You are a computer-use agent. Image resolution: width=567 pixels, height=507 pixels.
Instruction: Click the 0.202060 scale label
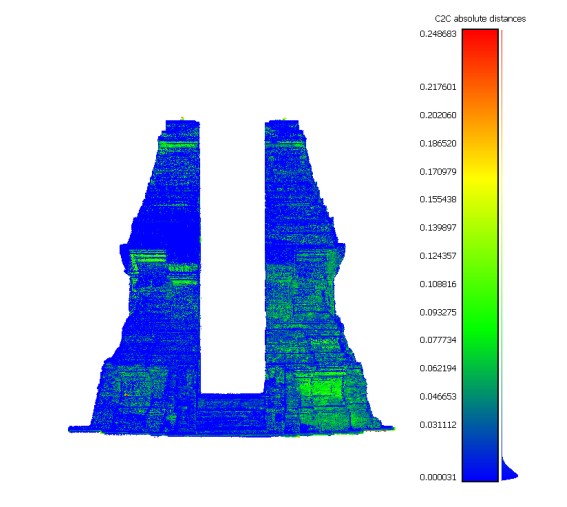tap(438, 115)
